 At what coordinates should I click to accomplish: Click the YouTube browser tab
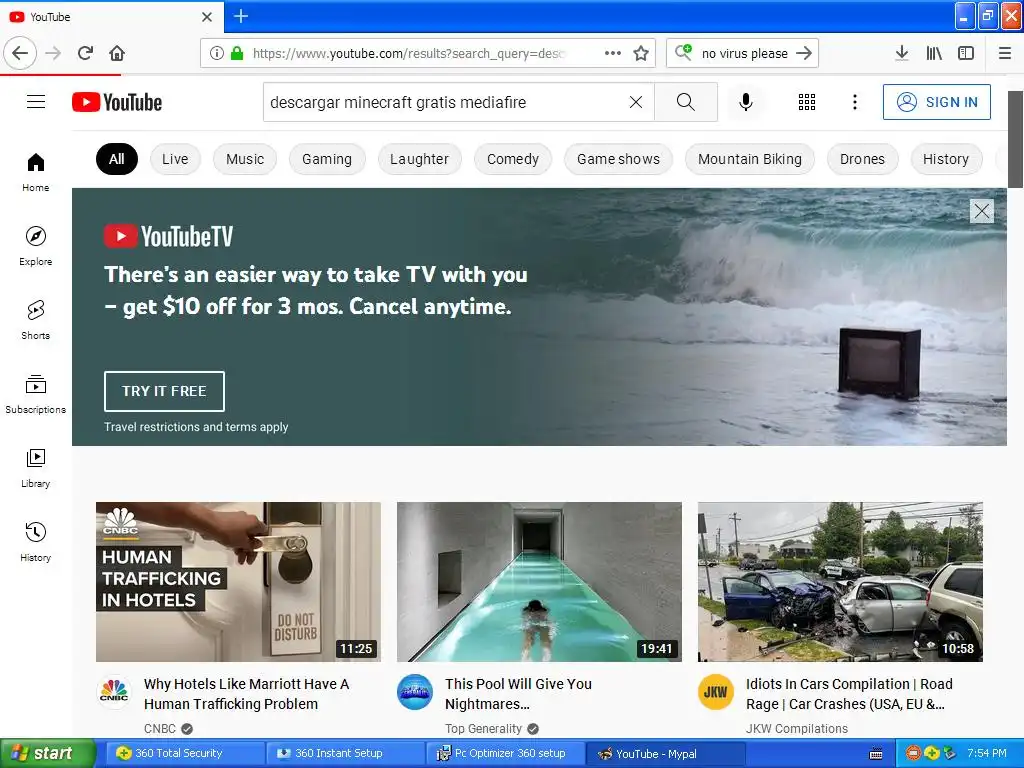pos(111,16)
